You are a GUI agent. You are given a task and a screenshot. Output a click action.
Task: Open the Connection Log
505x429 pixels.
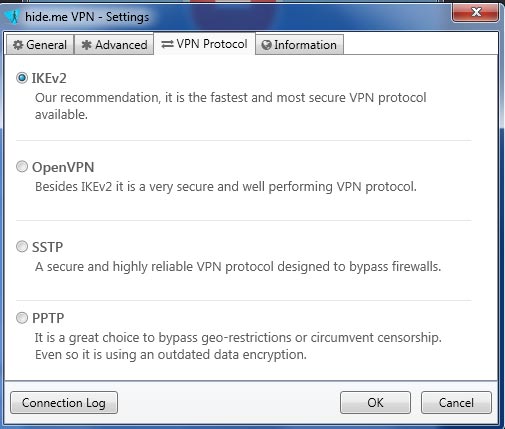64,403
